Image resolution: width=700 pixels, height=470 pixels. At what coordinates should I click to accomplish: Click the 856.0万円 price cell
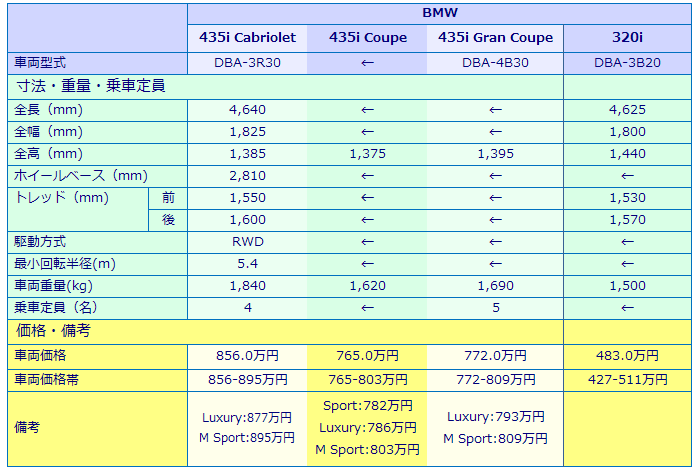(x=247, y=356)
